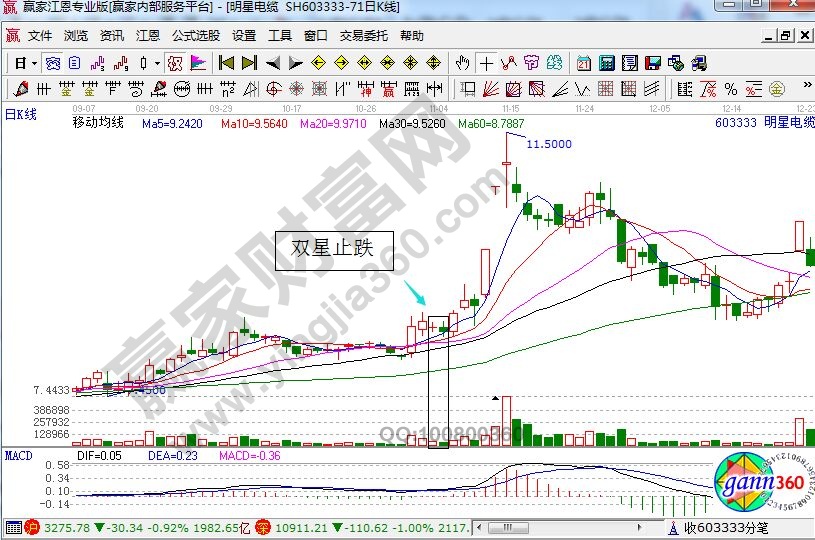Open the 交易委托 menu

pos(363,35)
